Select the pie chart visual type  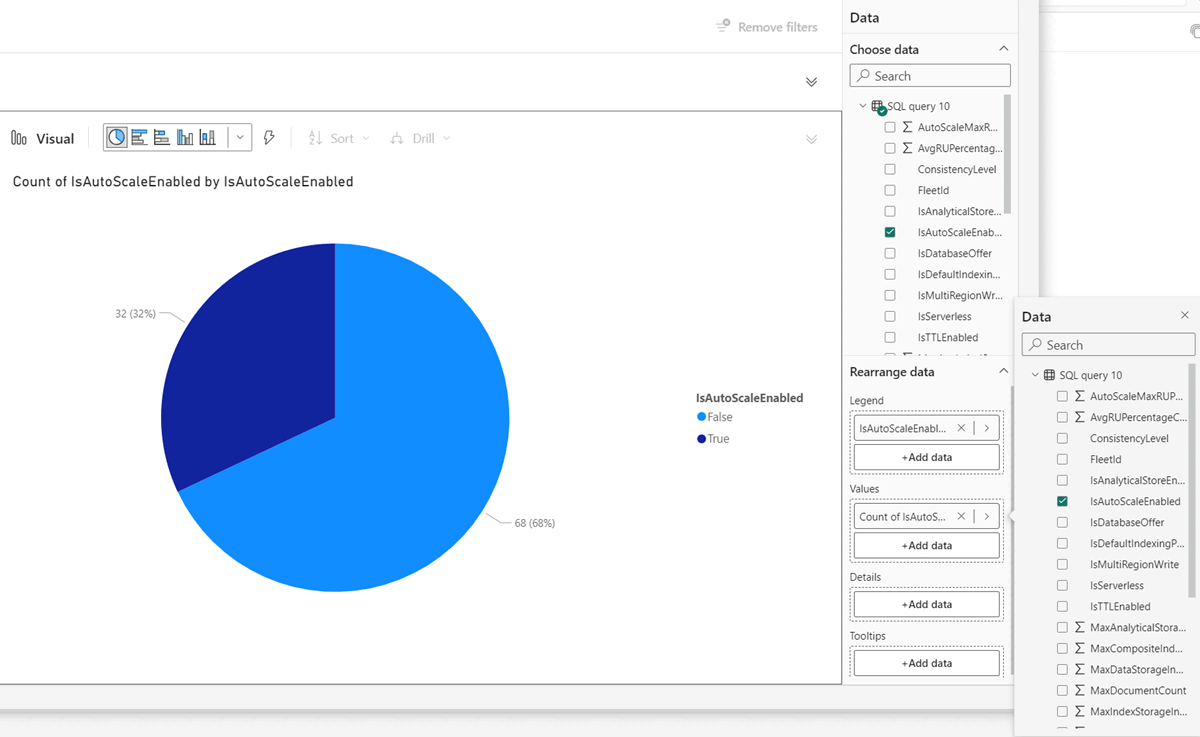coord(117,138)
